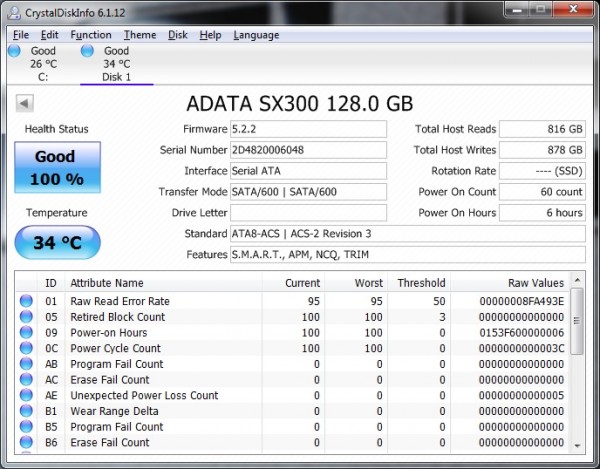Open the Edit menu
Image resolution: width=600 pixels, height=469 pixels.
[x=49, y=35]
